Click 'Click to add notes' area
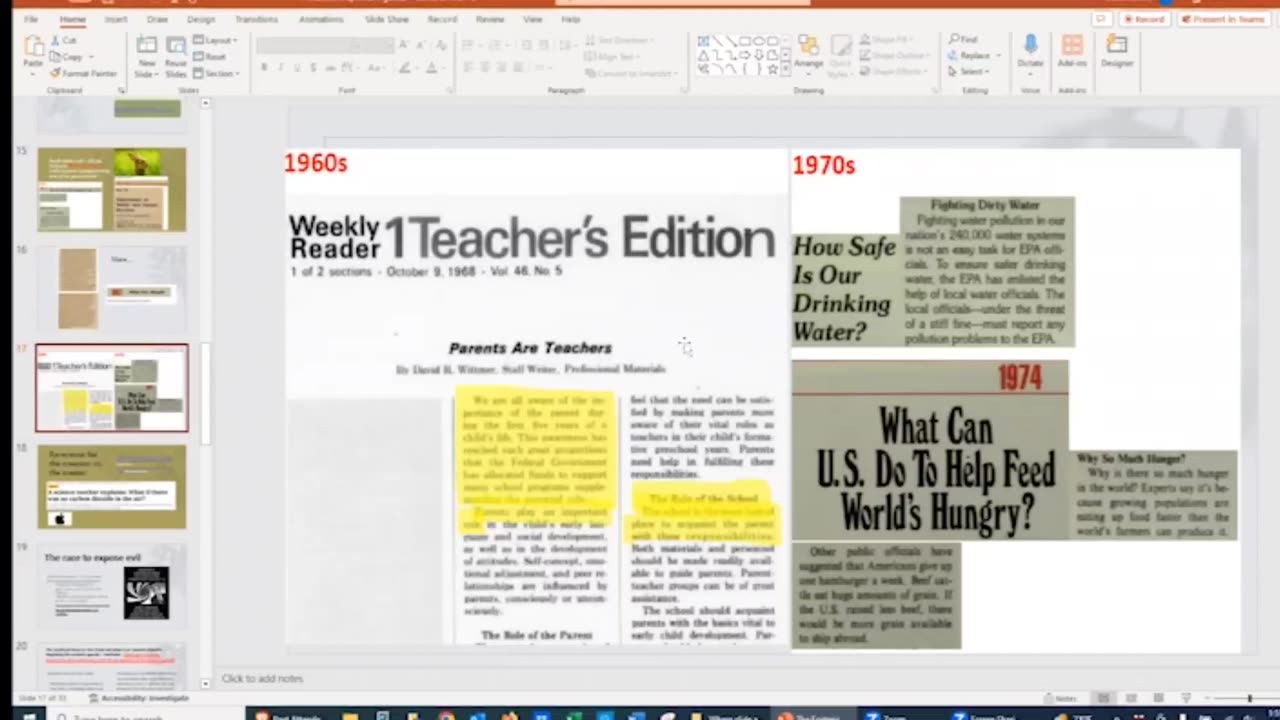This screenshot has width=1280, height=720. coord(262,678)
